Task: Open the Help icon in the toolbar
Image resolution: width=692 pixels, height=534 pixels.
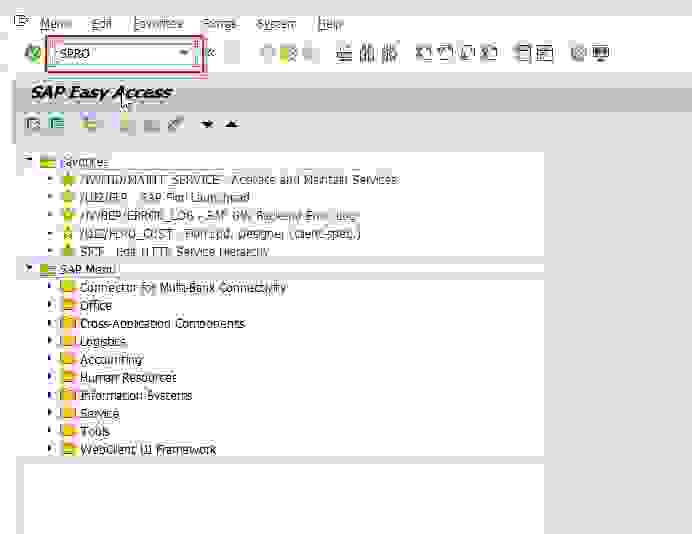Action: (x=578, y=53)
